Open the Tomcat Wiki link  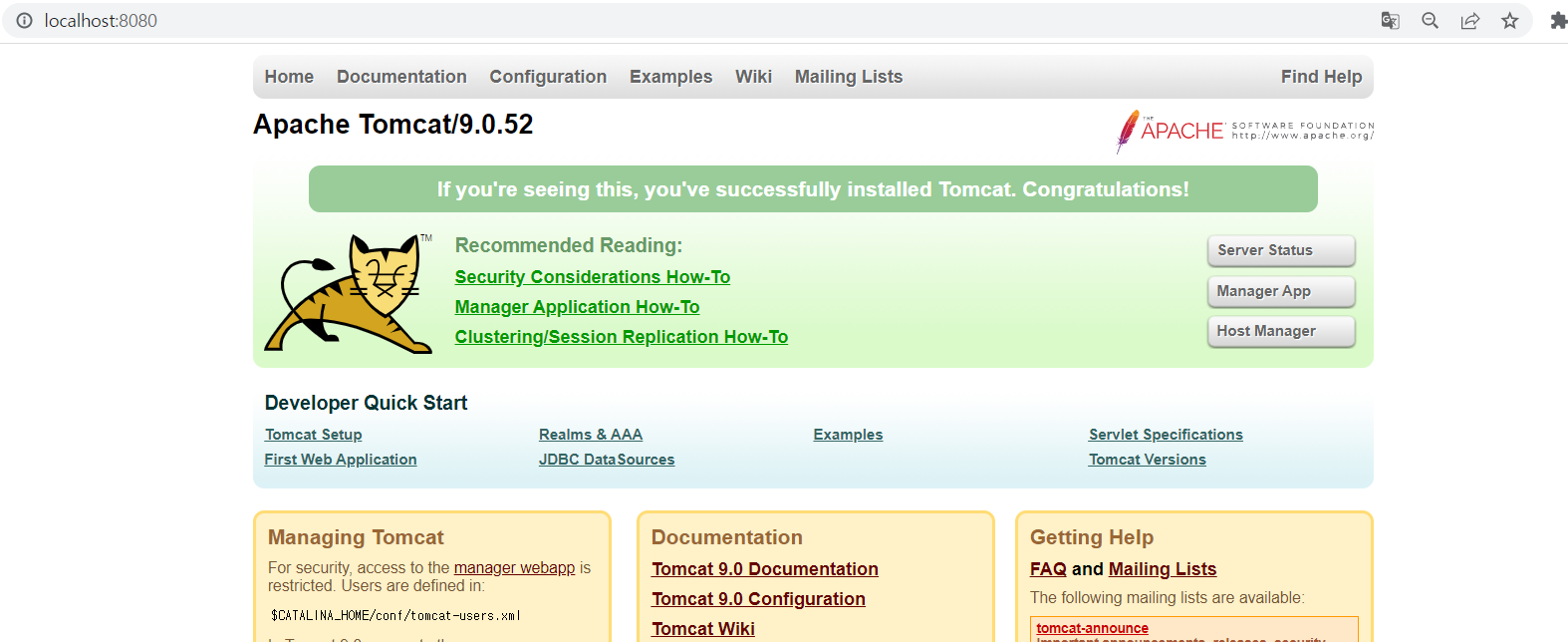[703, 629]
